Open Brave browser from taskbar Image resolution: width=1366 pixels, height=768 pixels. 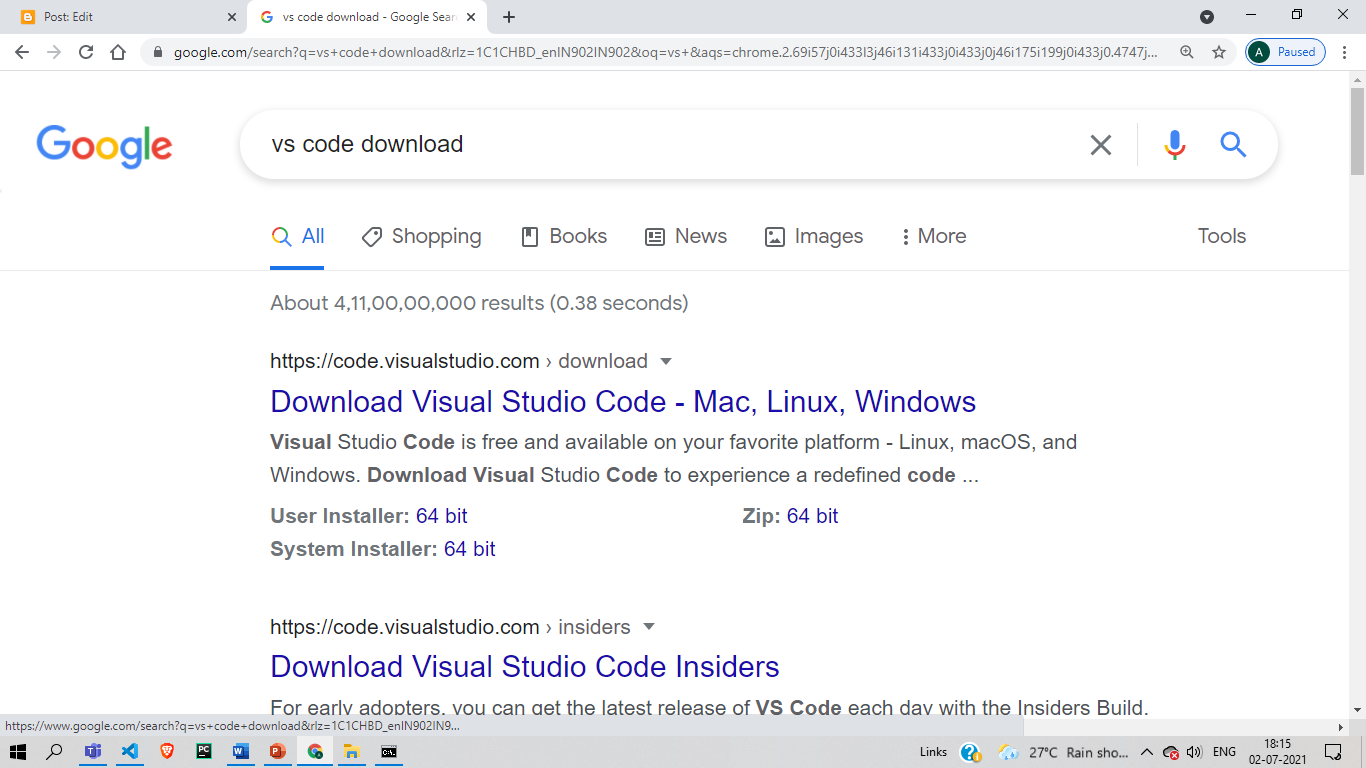pyautogui.click(x=167, y=752)
